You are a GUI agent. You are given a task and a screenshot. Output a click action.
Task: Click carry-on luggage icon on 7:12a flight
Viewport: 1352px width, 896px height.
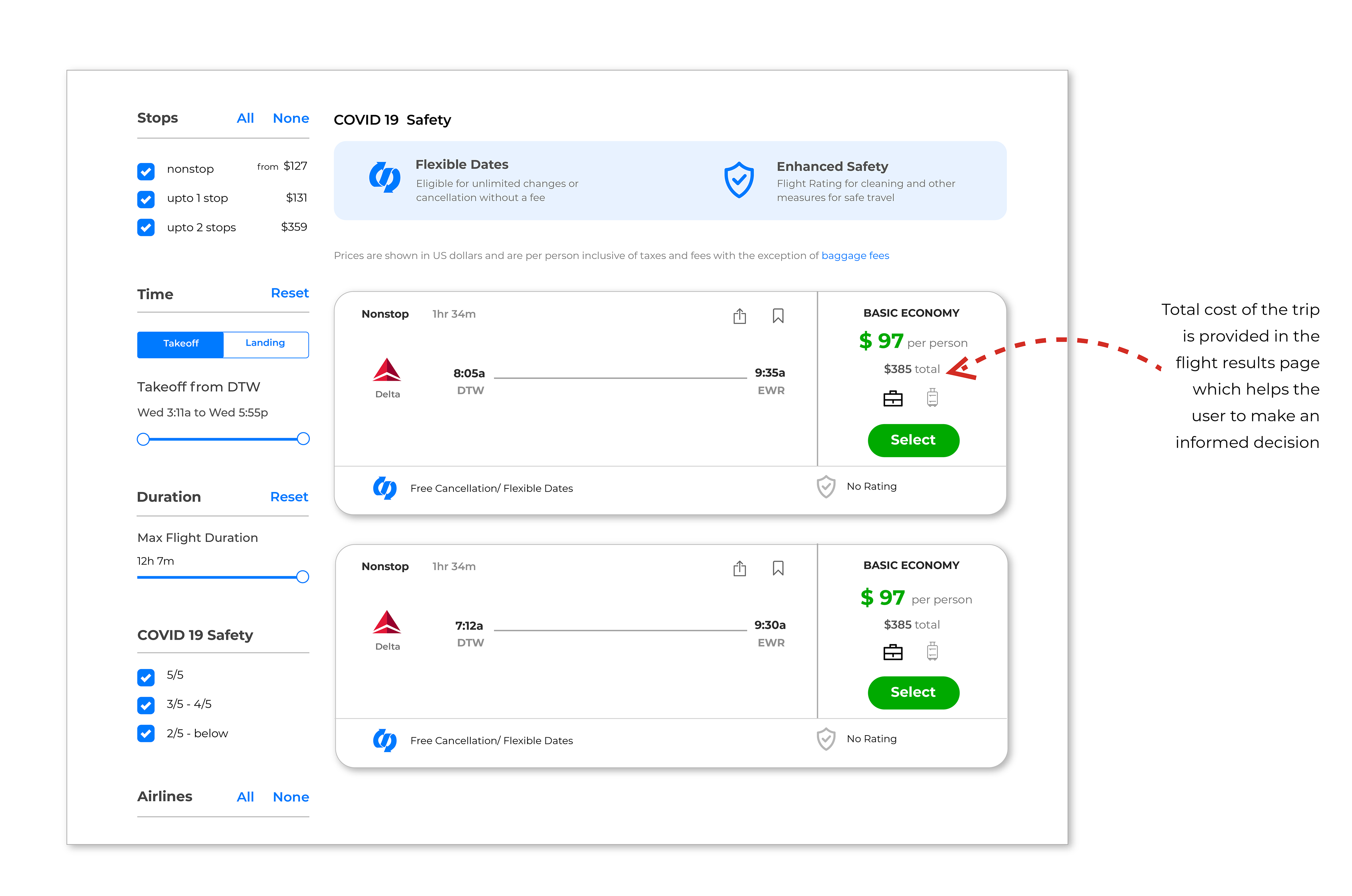click(x=932, y=651)
